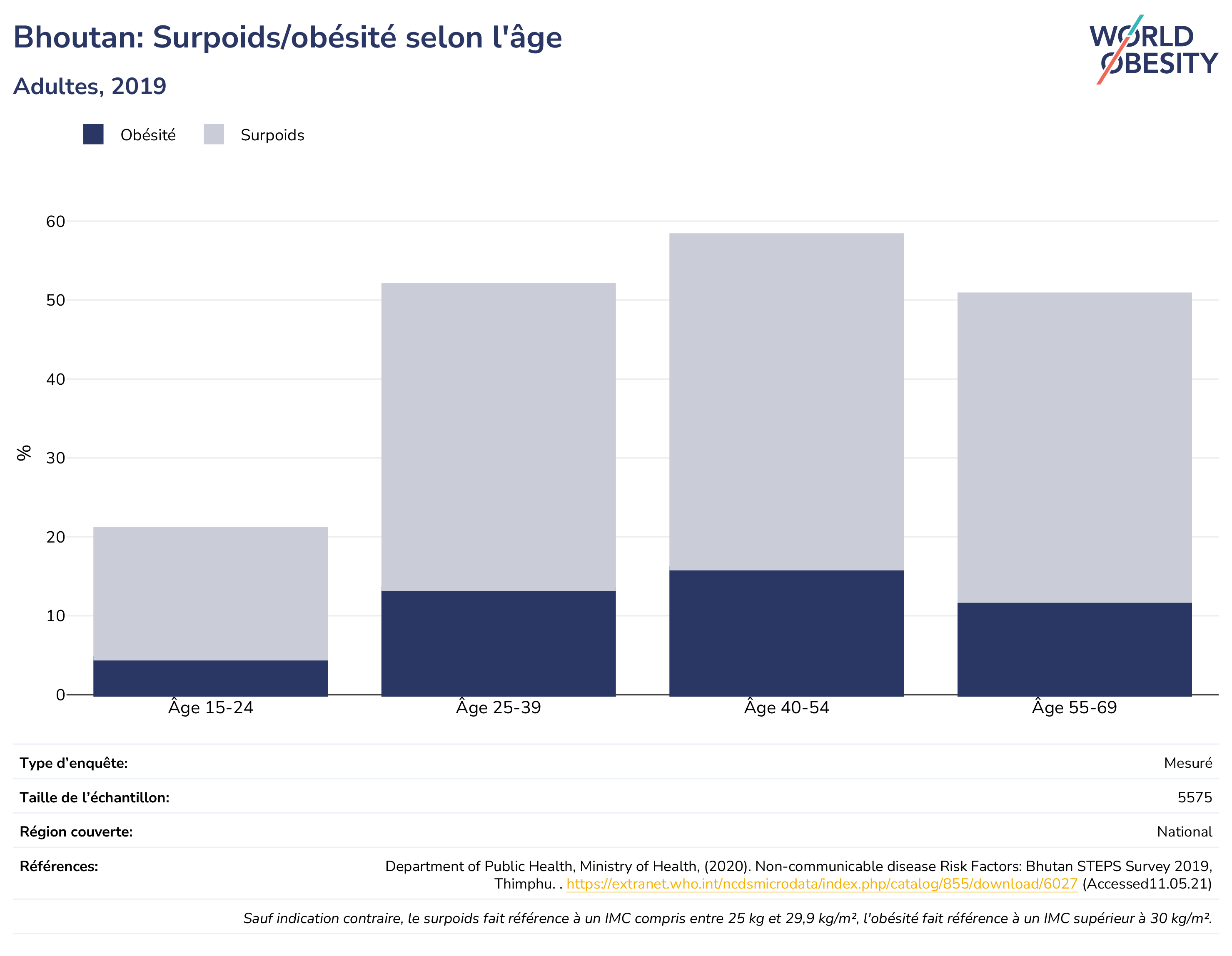The image size is (1232, 956).
Task: Select the obesity bar for Âge 15-24
Action: tap(210, 678)
